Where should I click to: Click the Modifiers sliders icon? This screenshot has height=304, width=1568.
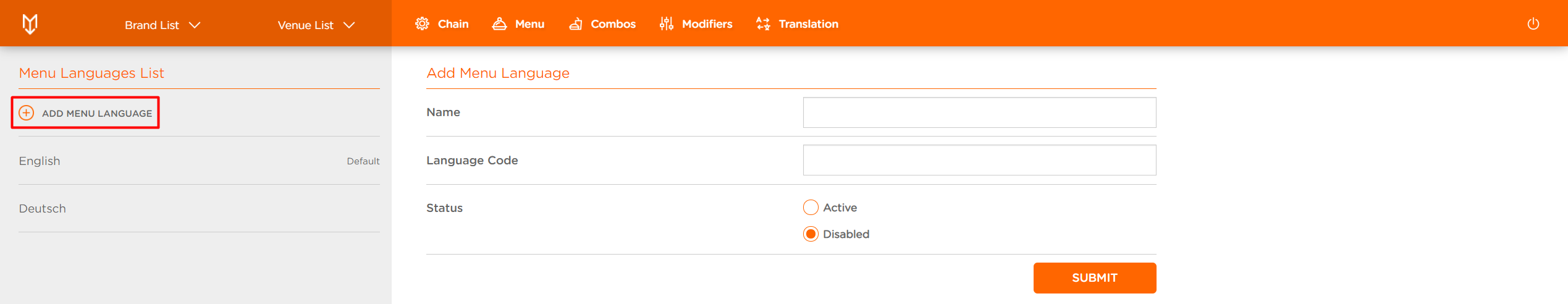coord(666,24)
